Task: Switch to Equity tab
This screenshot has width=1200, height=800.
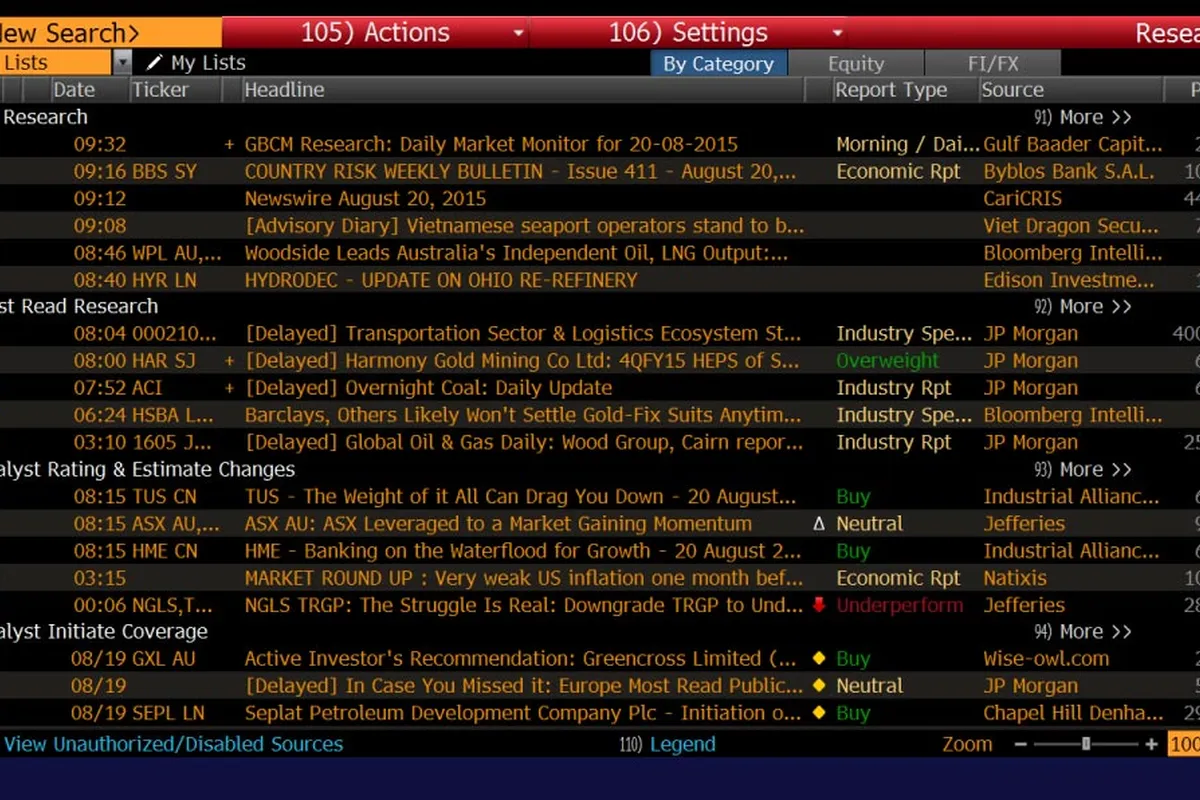Action: click(856, 63)
